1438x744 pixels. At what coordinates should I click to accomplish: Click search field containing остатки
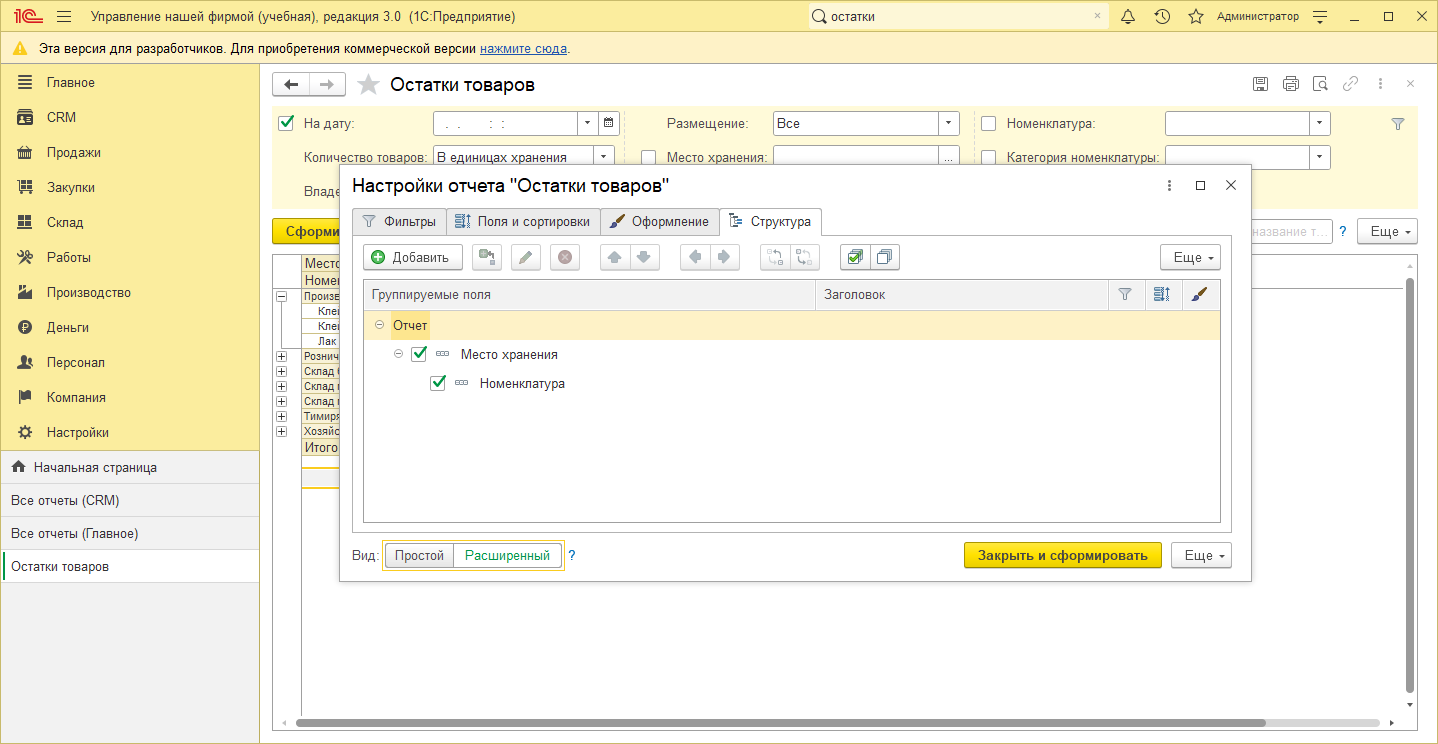pyautogui.click(x=958, y=16)
